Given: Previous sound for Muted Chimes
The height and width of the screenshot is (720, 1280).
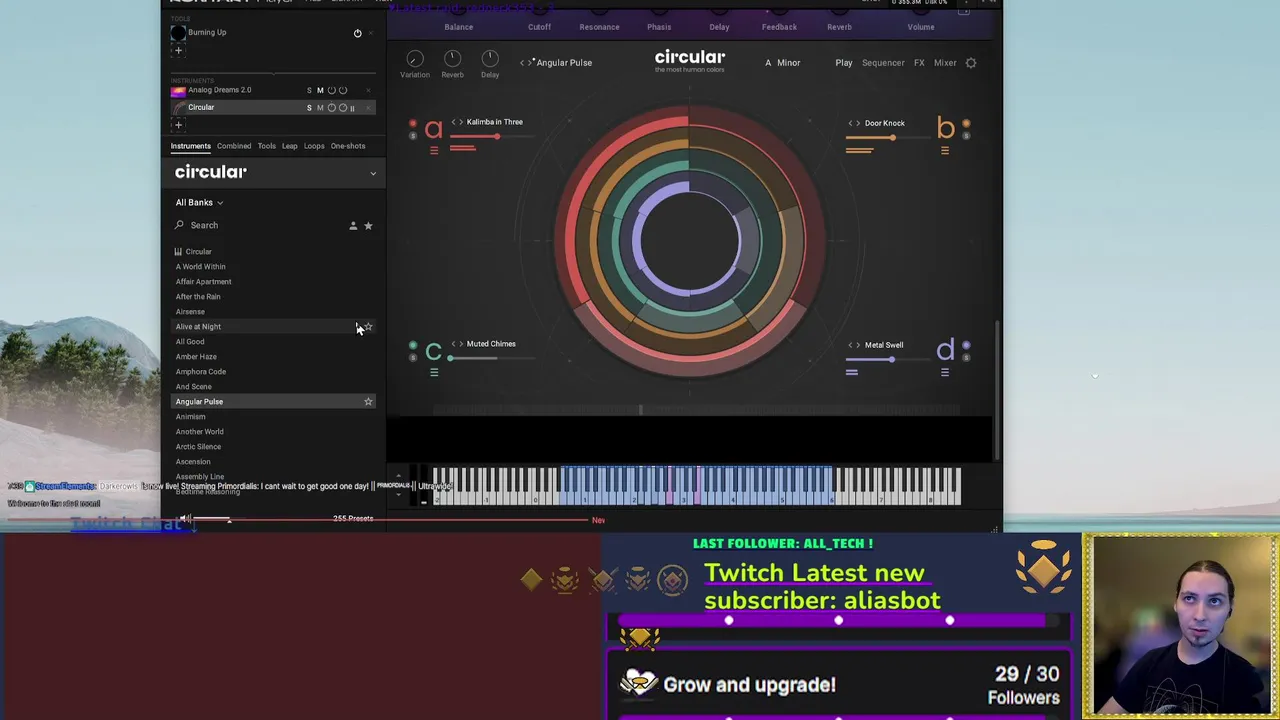Looking at the screenshot, I should click(454, 344).
